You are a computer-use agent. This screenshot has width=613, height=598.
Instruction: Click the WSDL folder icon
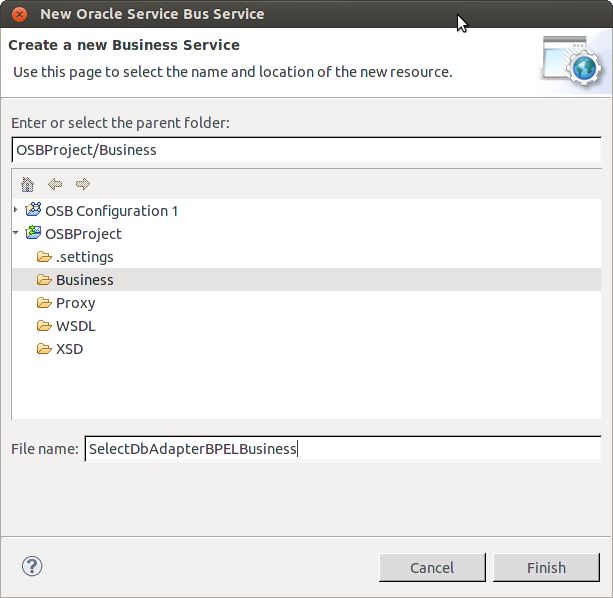tap(44, 326)
